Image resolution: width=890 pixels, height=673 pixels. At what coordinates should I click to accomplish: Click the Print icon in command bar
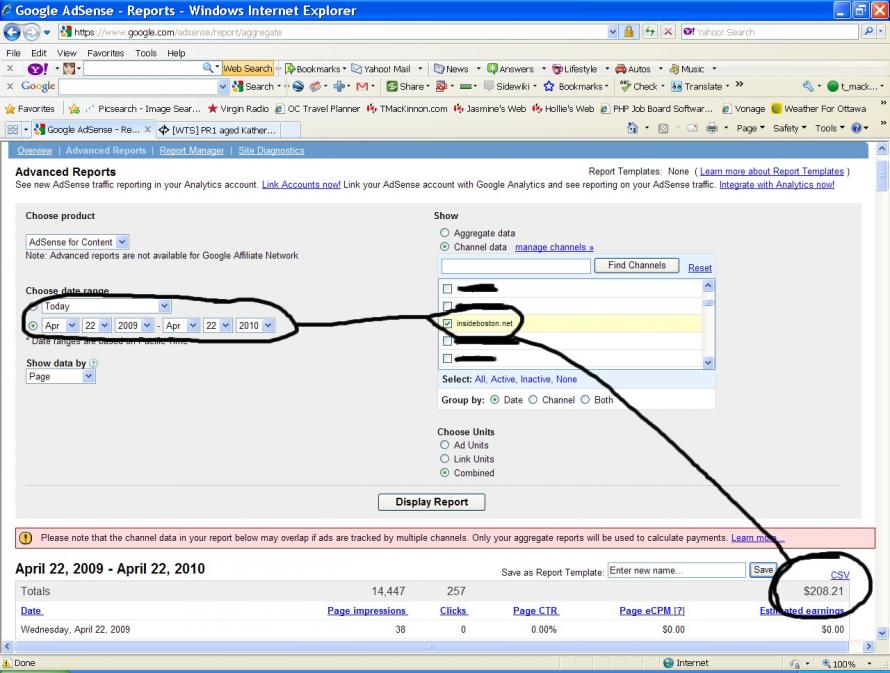(x=712, y=129)
